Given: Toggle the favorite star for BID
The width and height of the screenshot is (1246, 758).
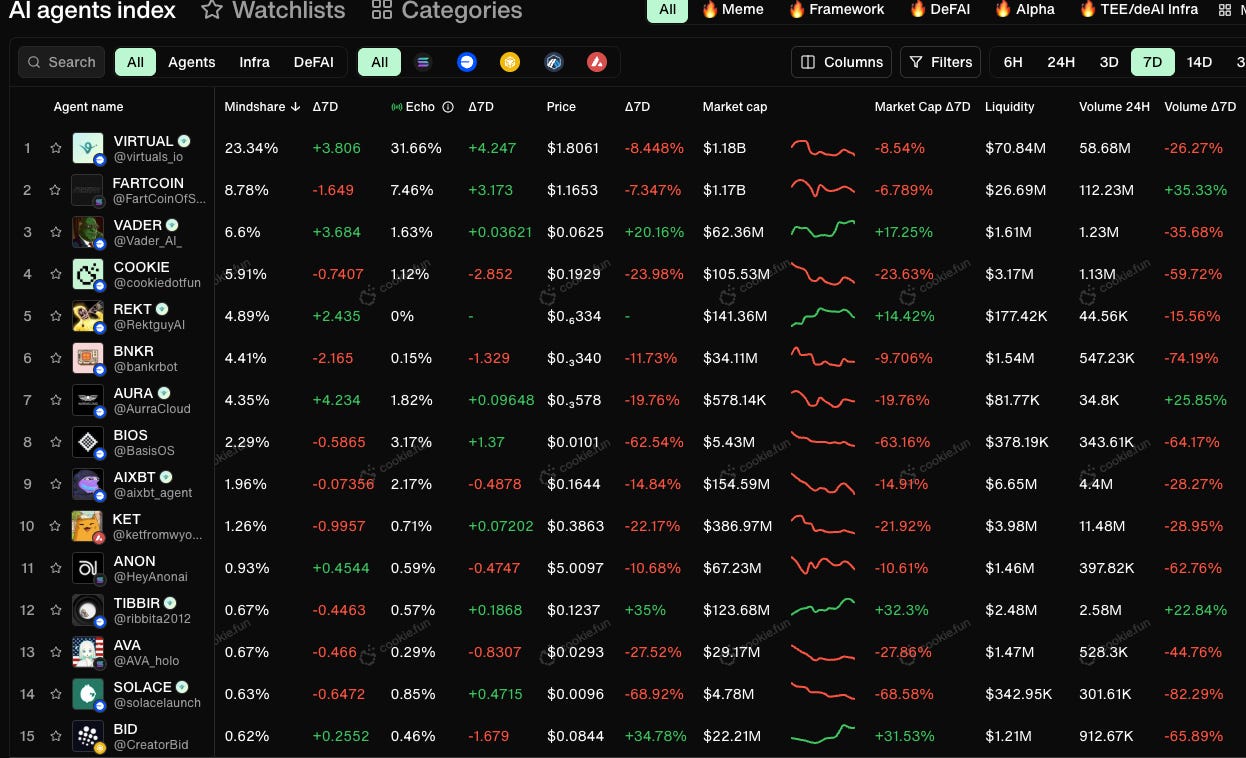Looking at the screenshot, I should 56,736.
